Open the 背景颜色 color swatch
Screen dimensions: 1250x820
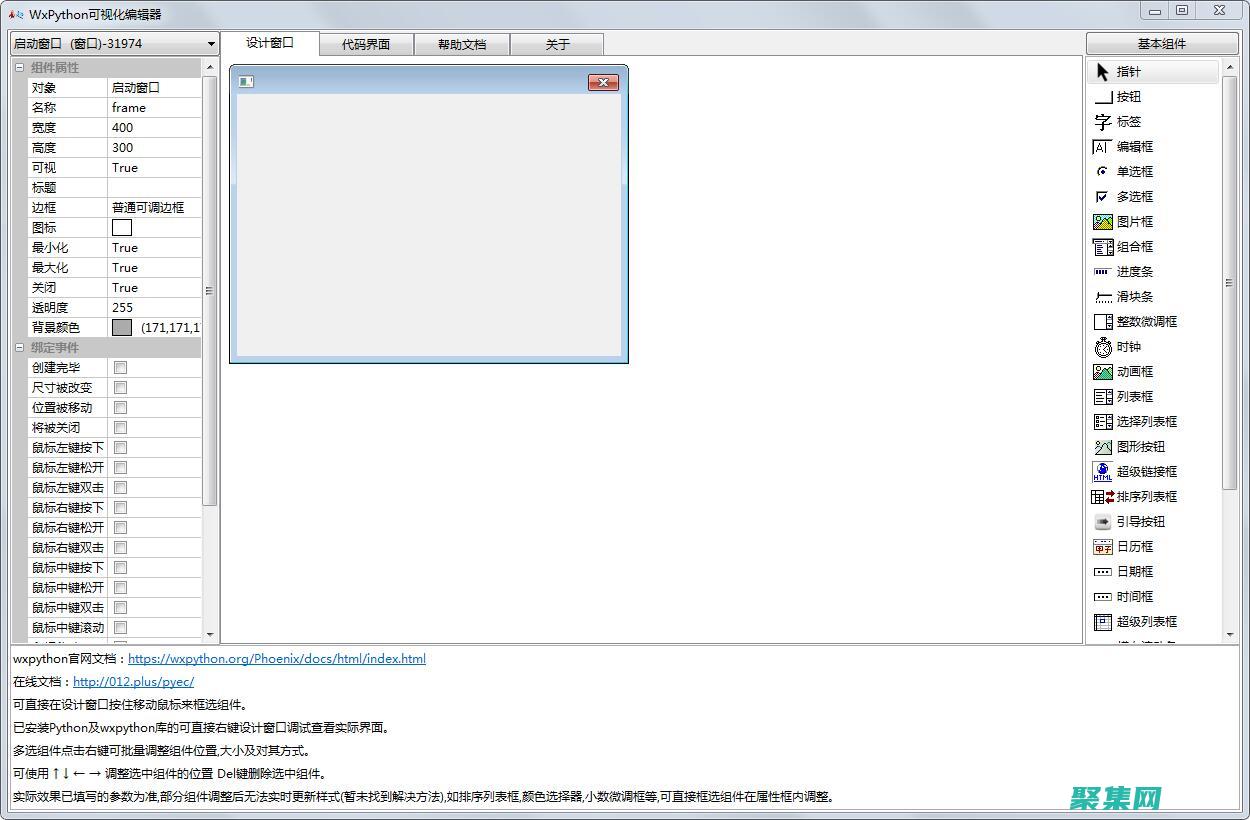pos(120,327)
